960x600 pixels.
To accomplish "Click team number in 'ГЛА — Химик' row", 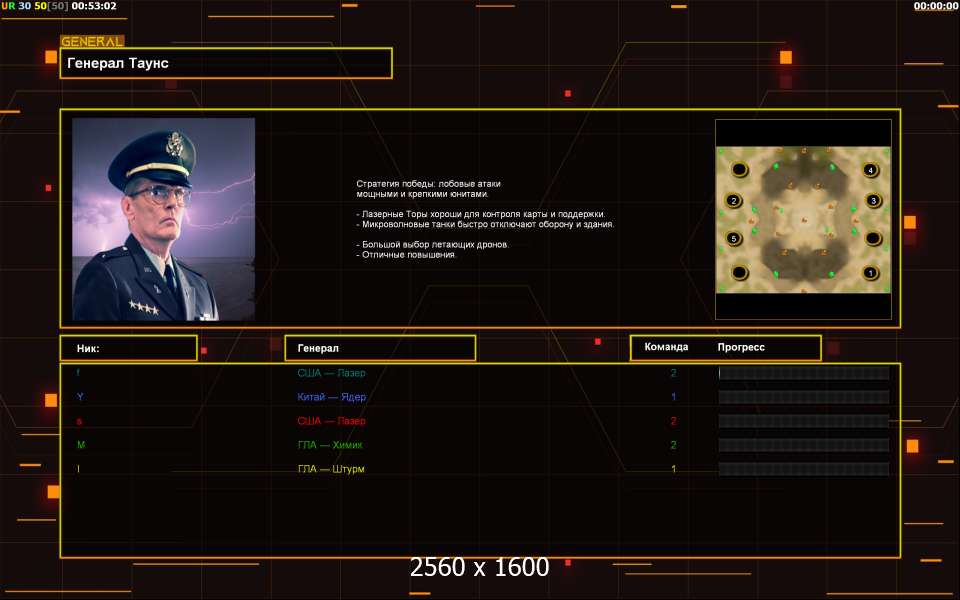I will click(673, 445).
